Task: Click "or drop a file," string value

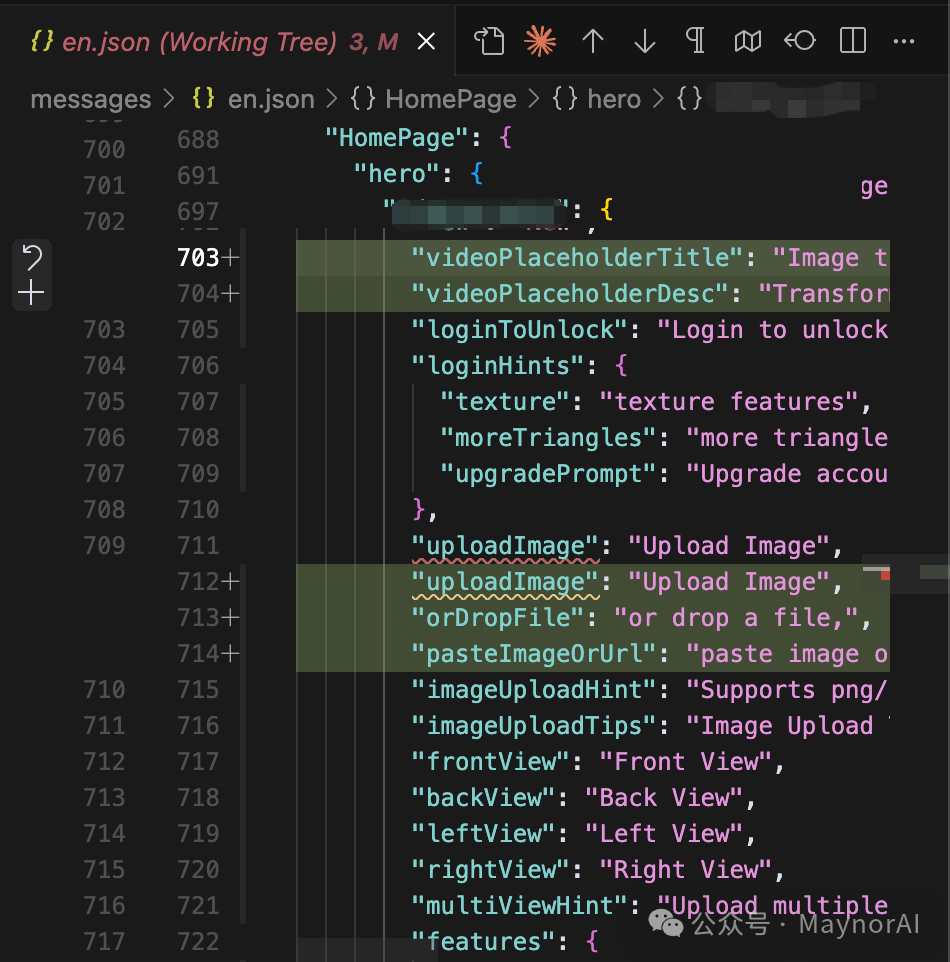Action: (x=735, y=618)
